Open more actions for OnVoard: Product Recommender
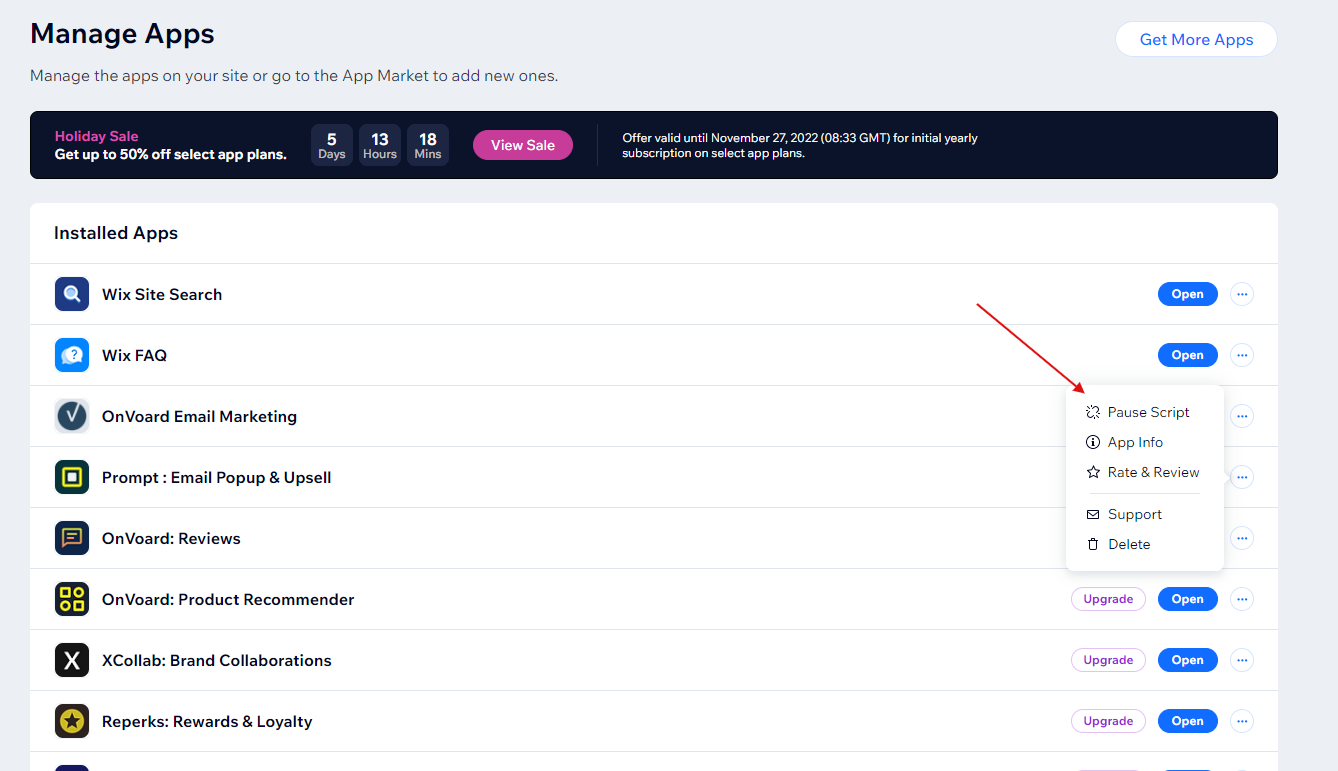 click(1242, 599)
